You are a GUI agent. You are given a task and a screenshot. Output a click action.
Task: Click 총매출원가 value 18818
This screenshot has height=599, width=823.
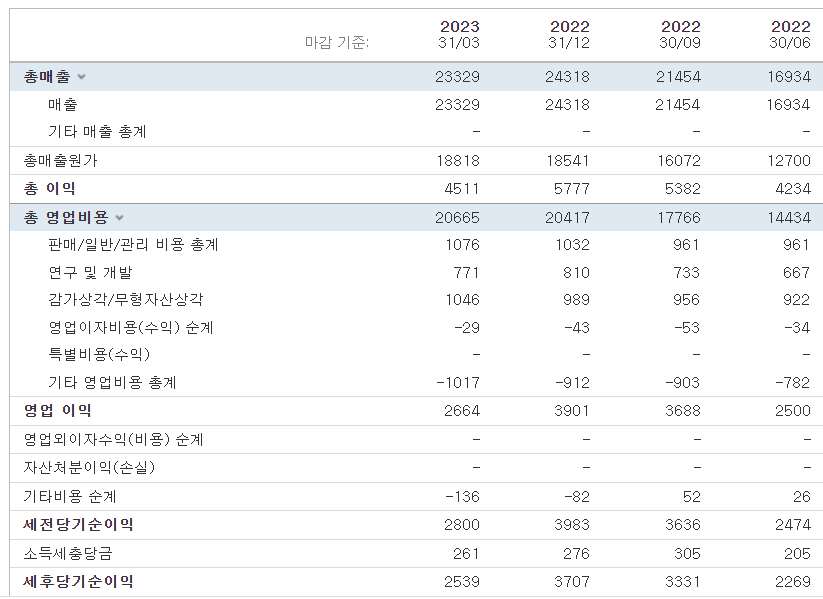pyautogui.click(x=458, y=161)
